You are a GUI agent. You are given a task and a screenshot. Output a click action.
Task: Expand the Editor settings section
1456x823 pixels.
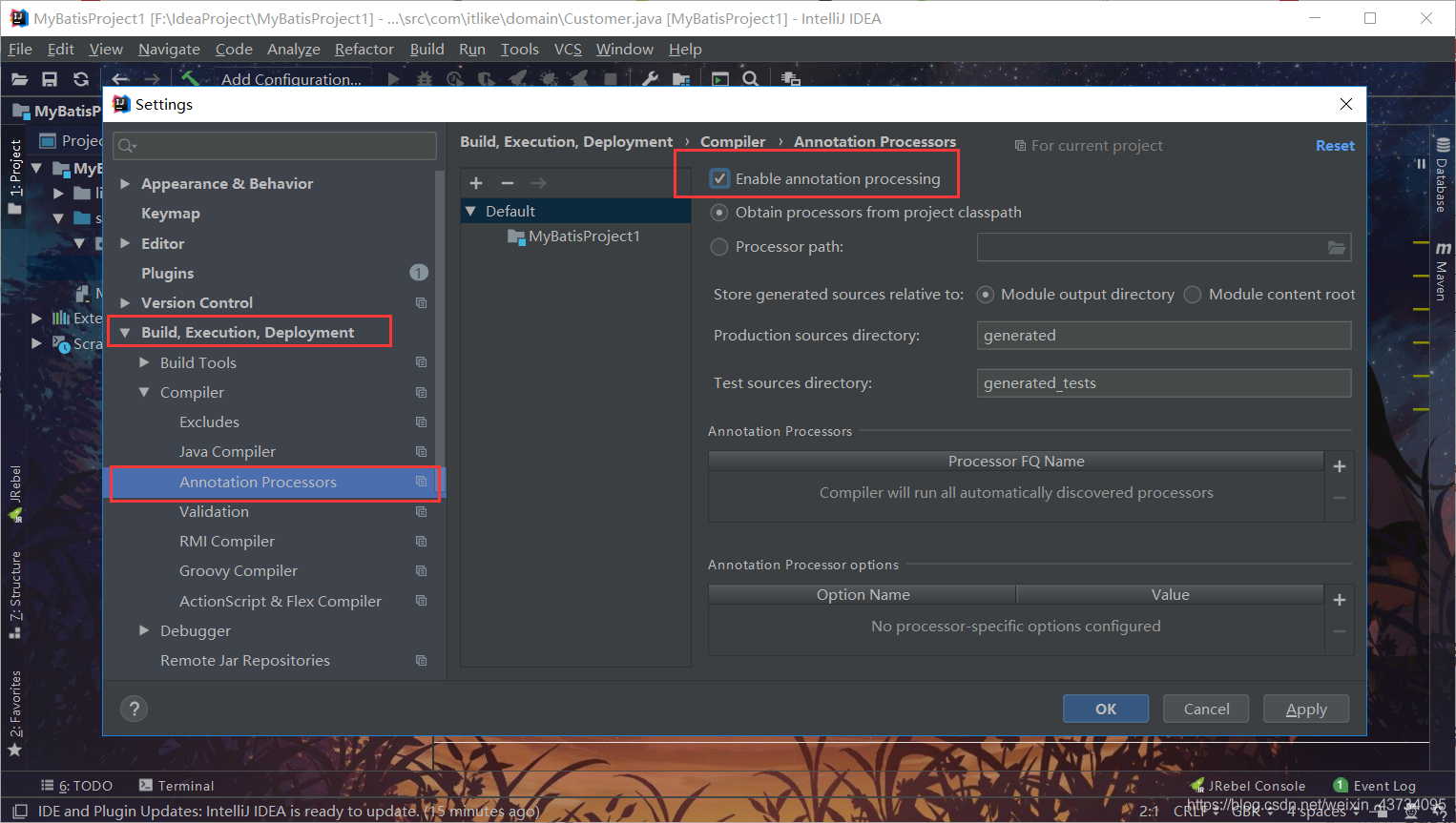click(125, 243)
